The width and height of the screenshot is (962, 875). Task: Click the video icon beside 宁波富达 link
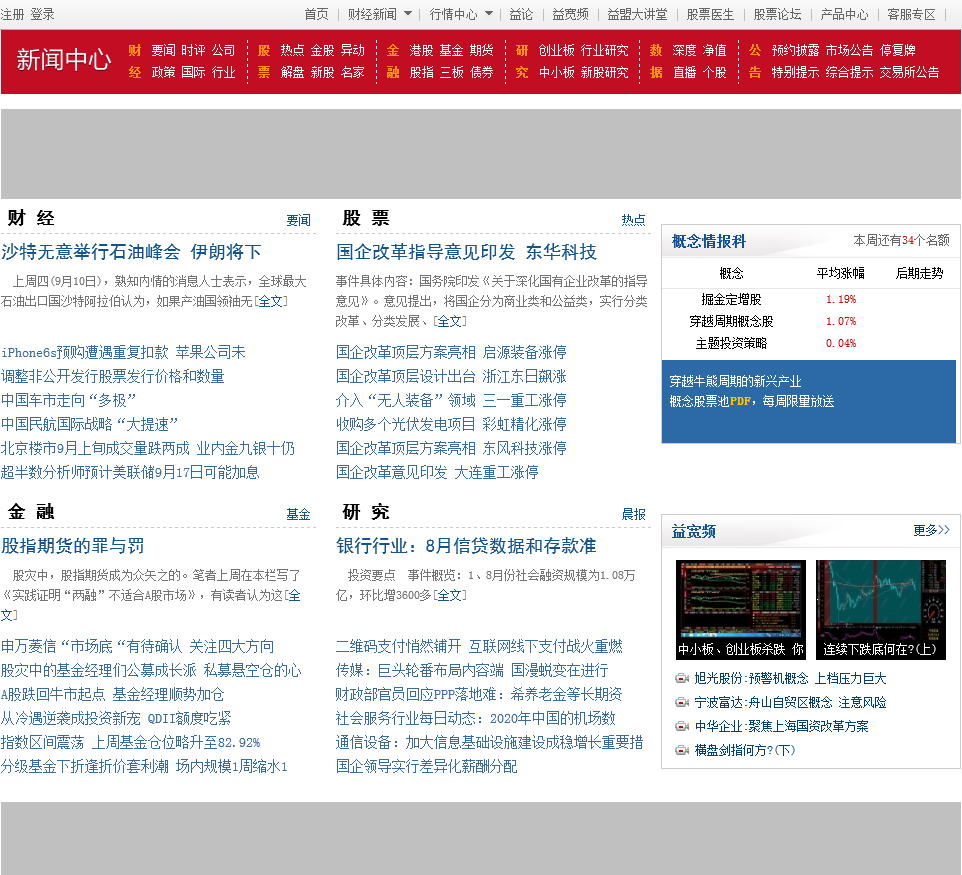coord(682,703)
